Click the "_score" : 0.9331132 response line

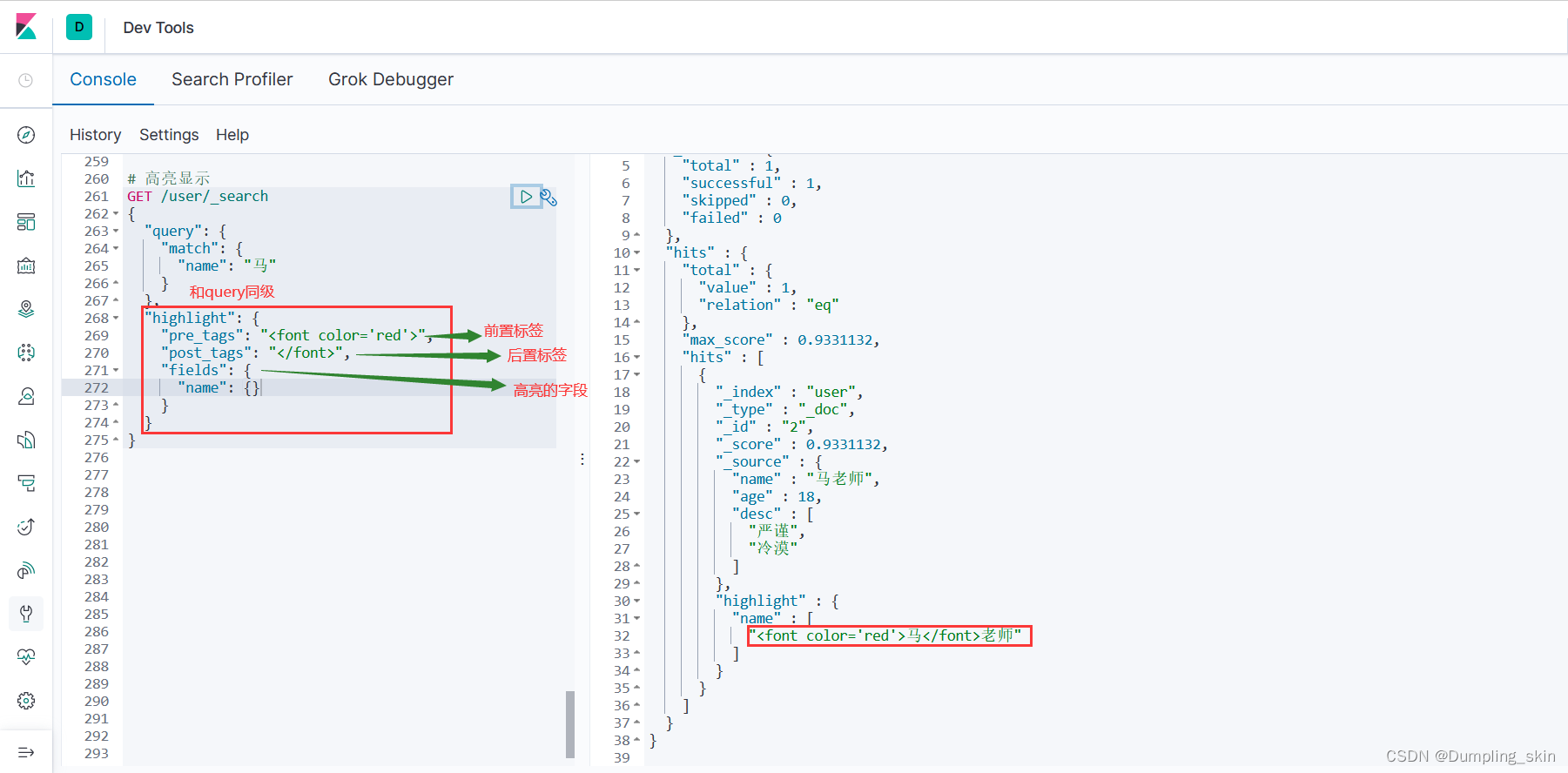(802, 445)
